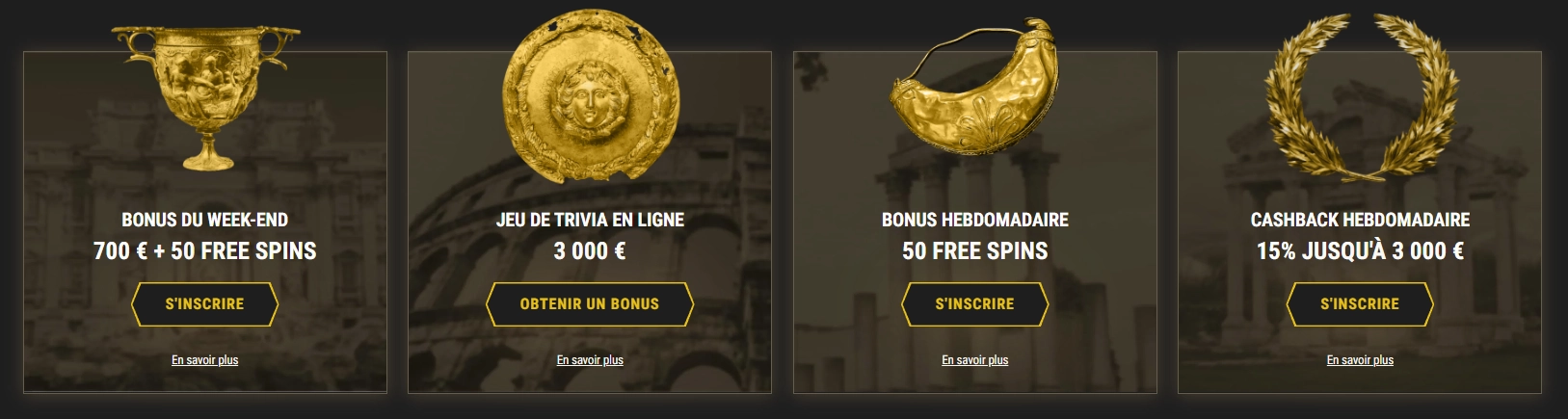This screenshot has width=1568, height=419.
Task: Click the OBTENIR UN BONUS button
Action: (x=590, y=304)
